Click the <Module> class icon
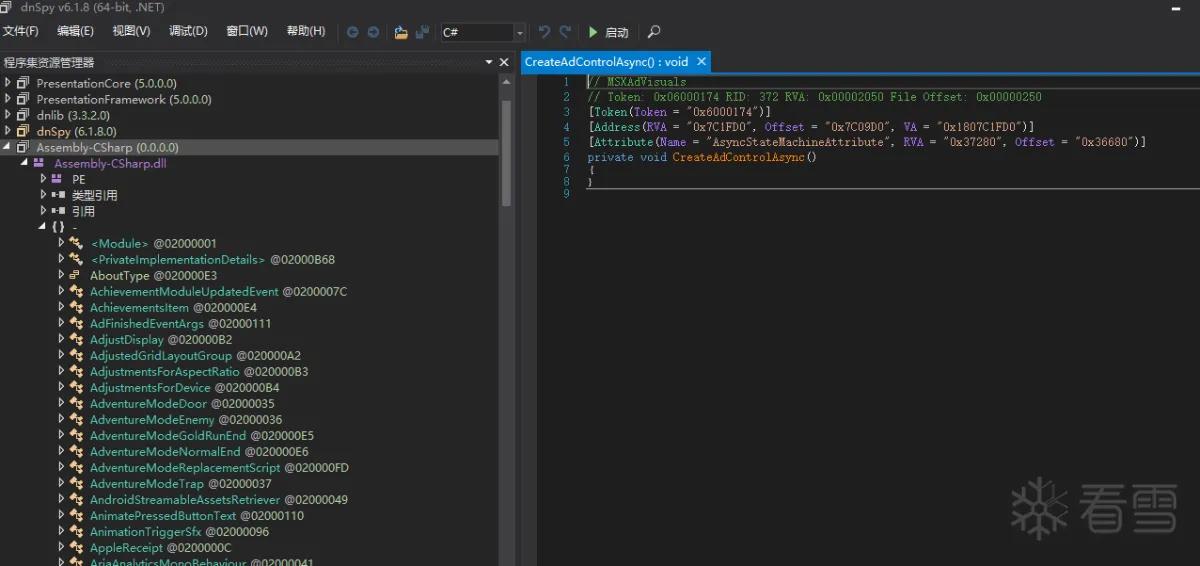Viewport: 1200px width, 566px height. [x=77, y=243]
